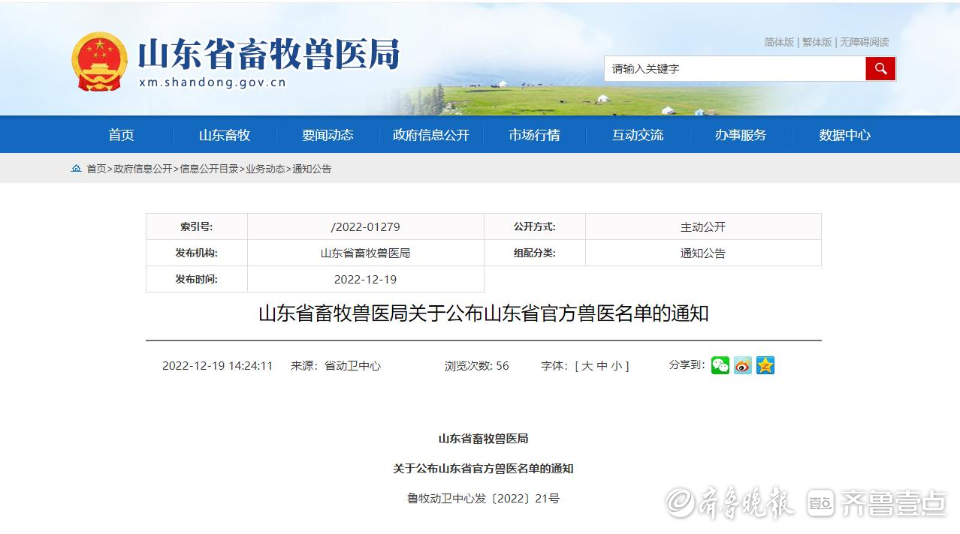Open 要闻动态 navigation item

click(x=328, y=135)
